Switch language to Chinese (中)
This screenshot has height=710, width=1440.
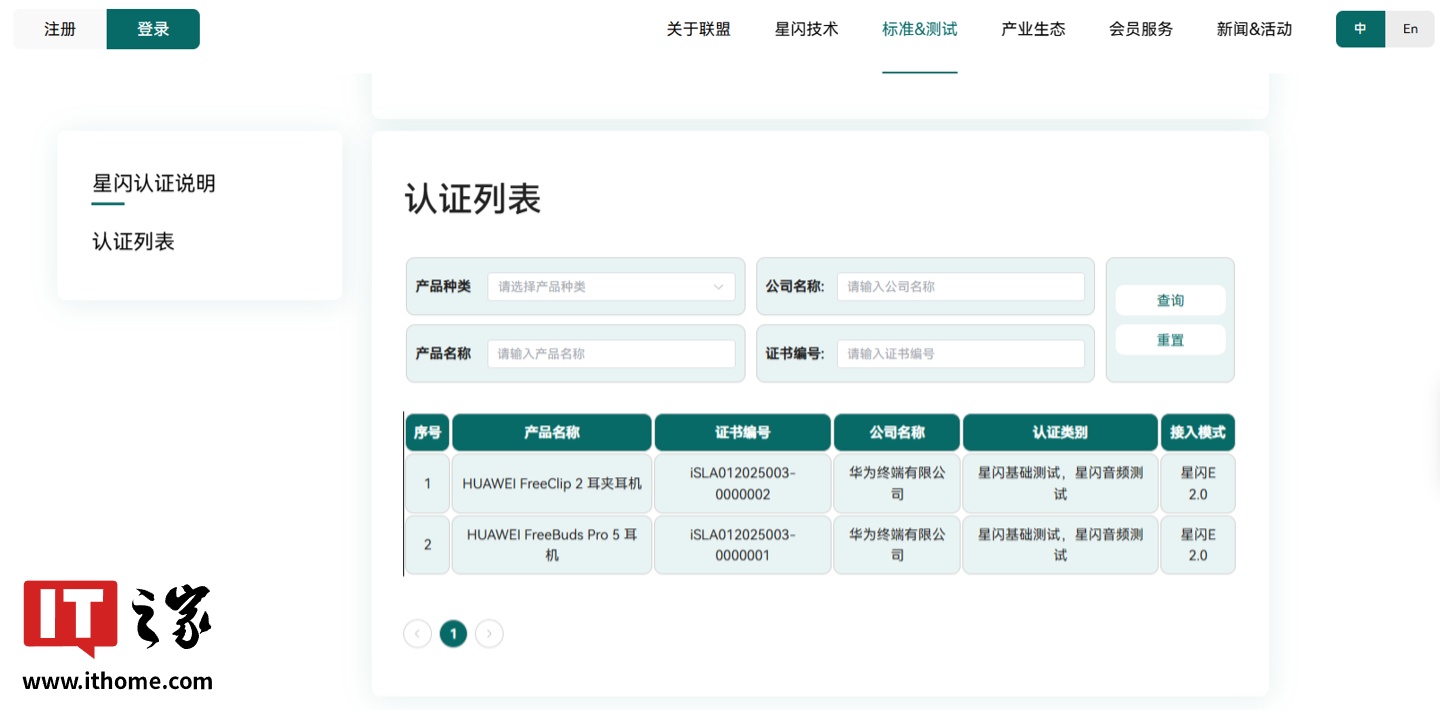[x=1360, y=29]
